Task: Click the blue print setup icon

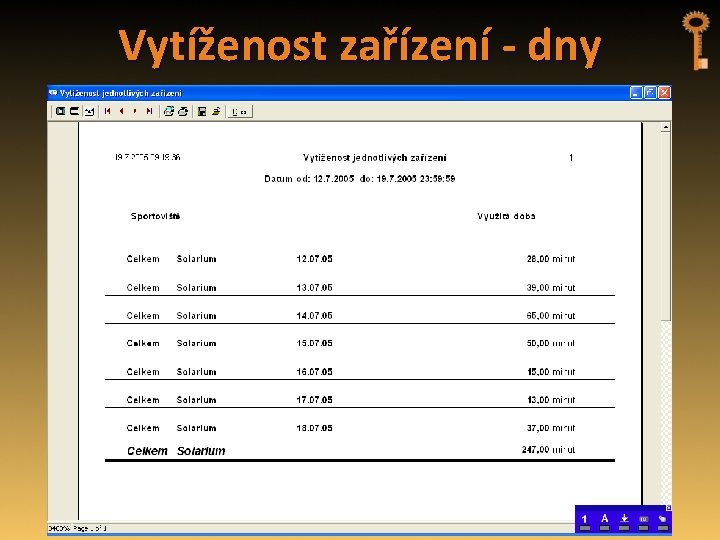Action: pos(169,111)
